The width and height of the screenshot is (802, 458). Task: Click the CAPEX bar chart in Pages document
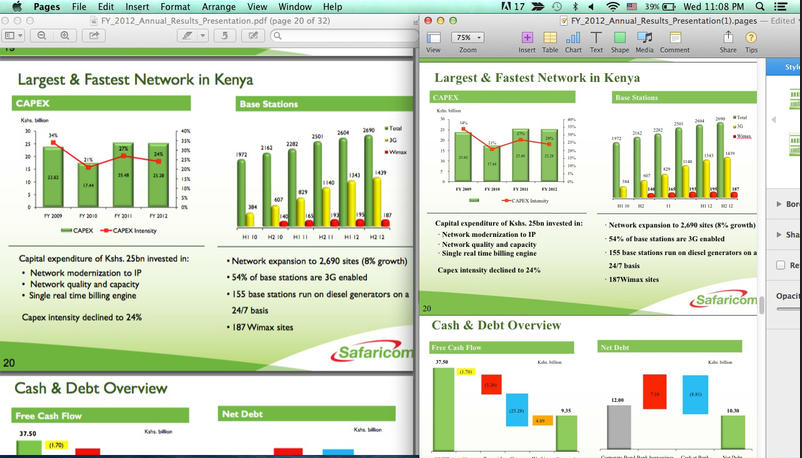(x=504, y=156)
